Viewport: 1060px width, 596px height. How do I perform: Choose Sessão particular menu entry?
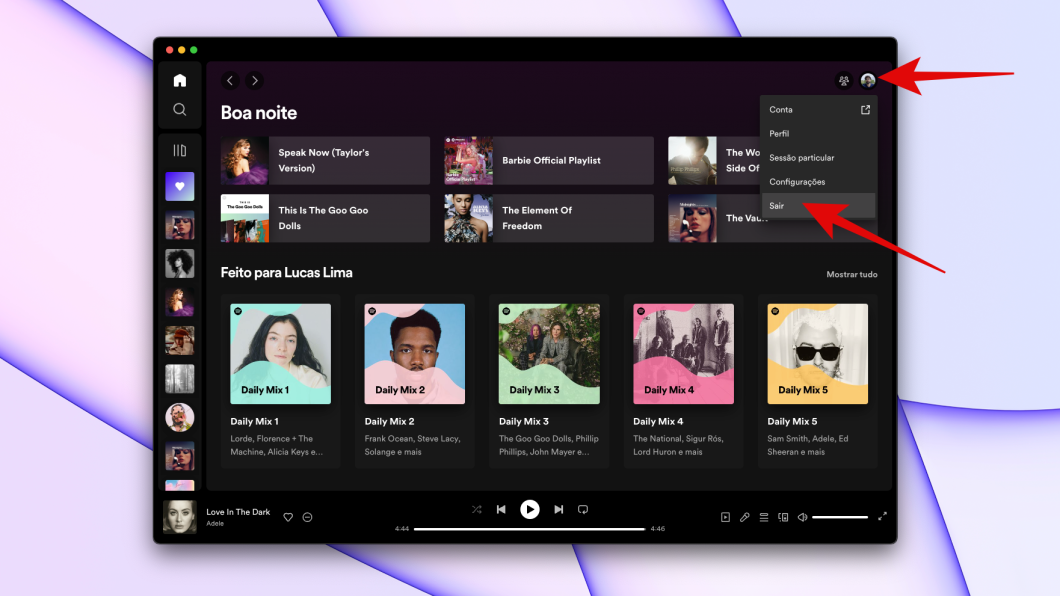819,157
